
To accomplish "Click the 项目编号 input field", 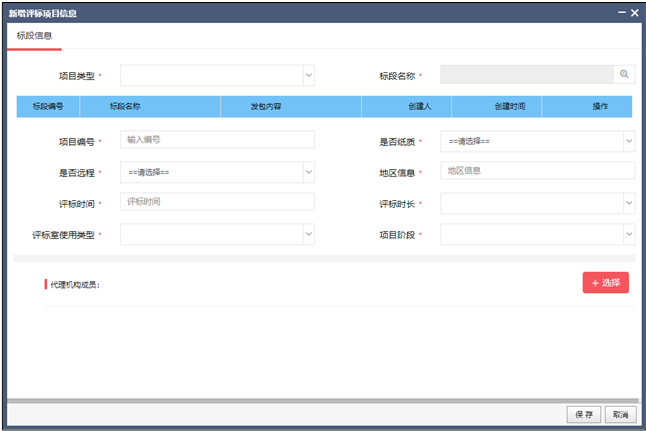I will [217, 141].
